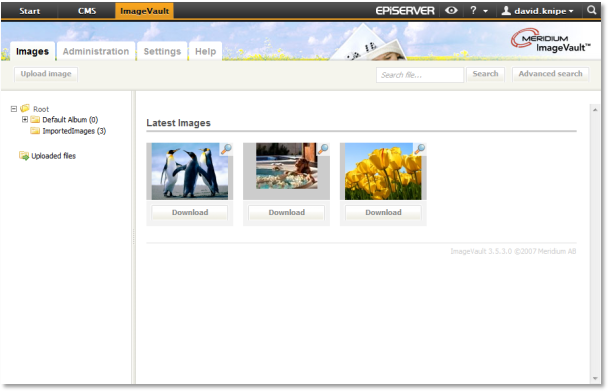Zoom the penguins image preview

(x=226, y=148)
